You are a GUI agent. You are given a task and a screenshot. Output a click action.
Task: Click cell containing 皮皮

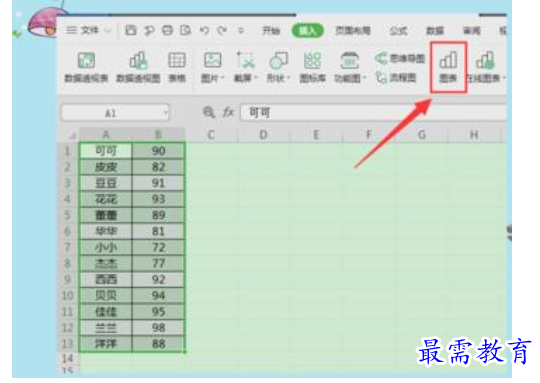106,167
